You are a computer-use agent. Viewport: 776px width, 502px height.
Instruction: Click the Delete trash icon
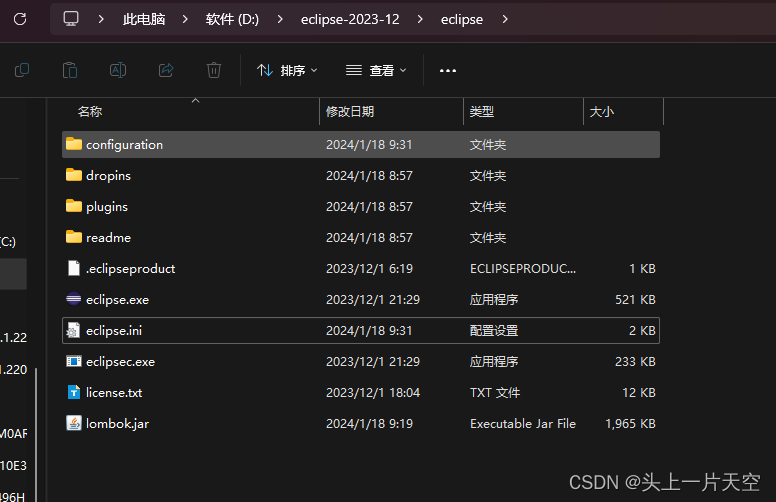214,70
